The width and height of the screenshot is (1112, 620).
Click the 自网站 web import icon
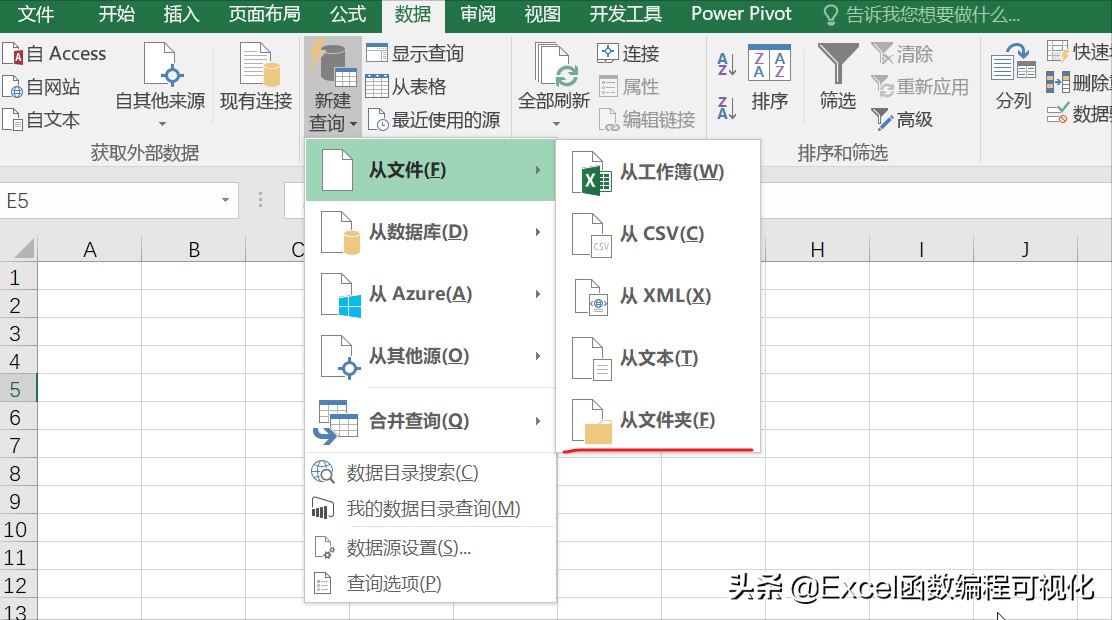[x=12, y=87]
